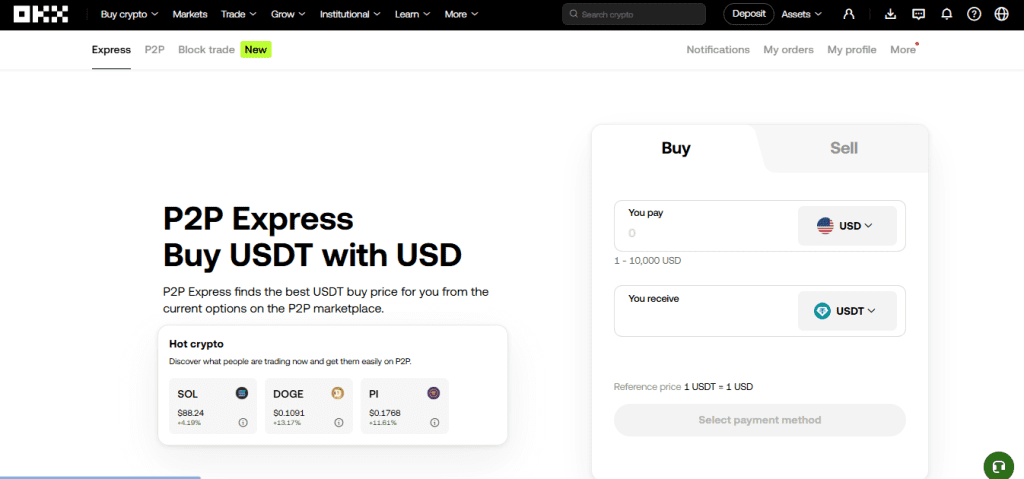Open the USD currency selector
Image resolution: width=1024 pixels, height=479 pixels.
pyautogui.click(x=847, y=226)
